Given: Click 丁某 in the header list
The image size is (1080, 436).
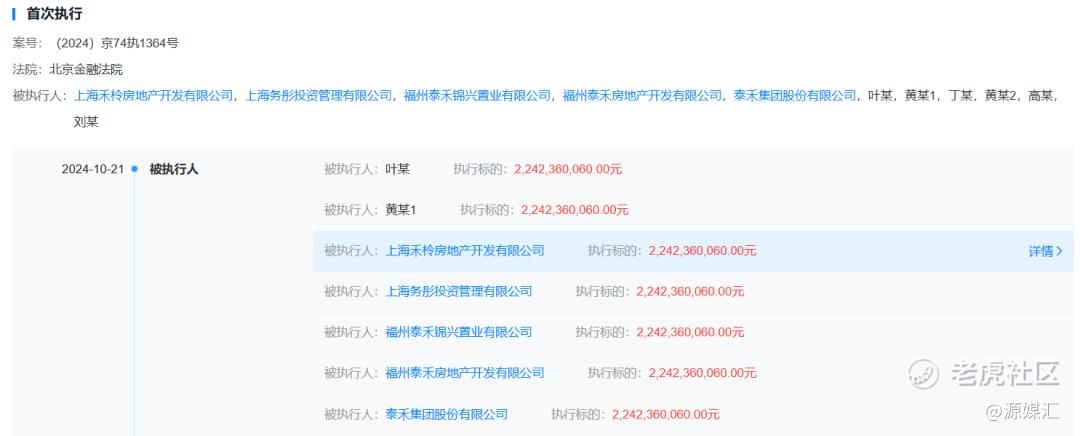Looking at the screenshot, I should [x=960, y=96].
